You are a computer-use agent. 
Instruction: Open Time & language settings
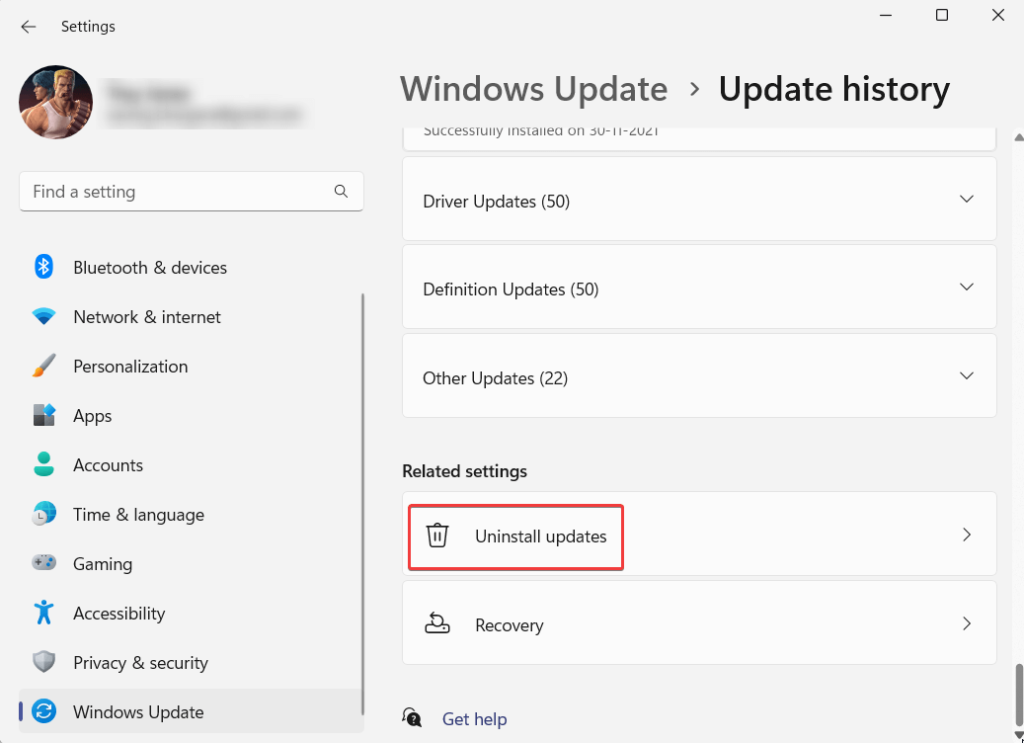191,514
